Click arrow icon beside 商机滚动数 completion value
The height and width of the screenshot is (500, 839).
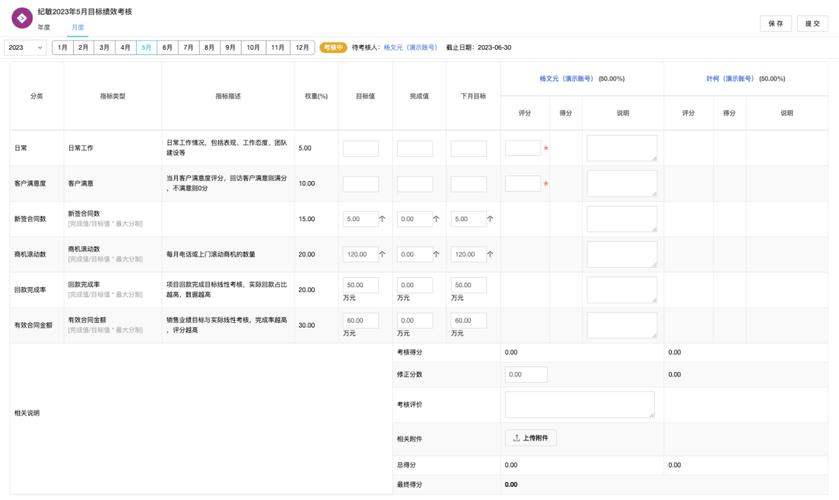coord(436,254)
